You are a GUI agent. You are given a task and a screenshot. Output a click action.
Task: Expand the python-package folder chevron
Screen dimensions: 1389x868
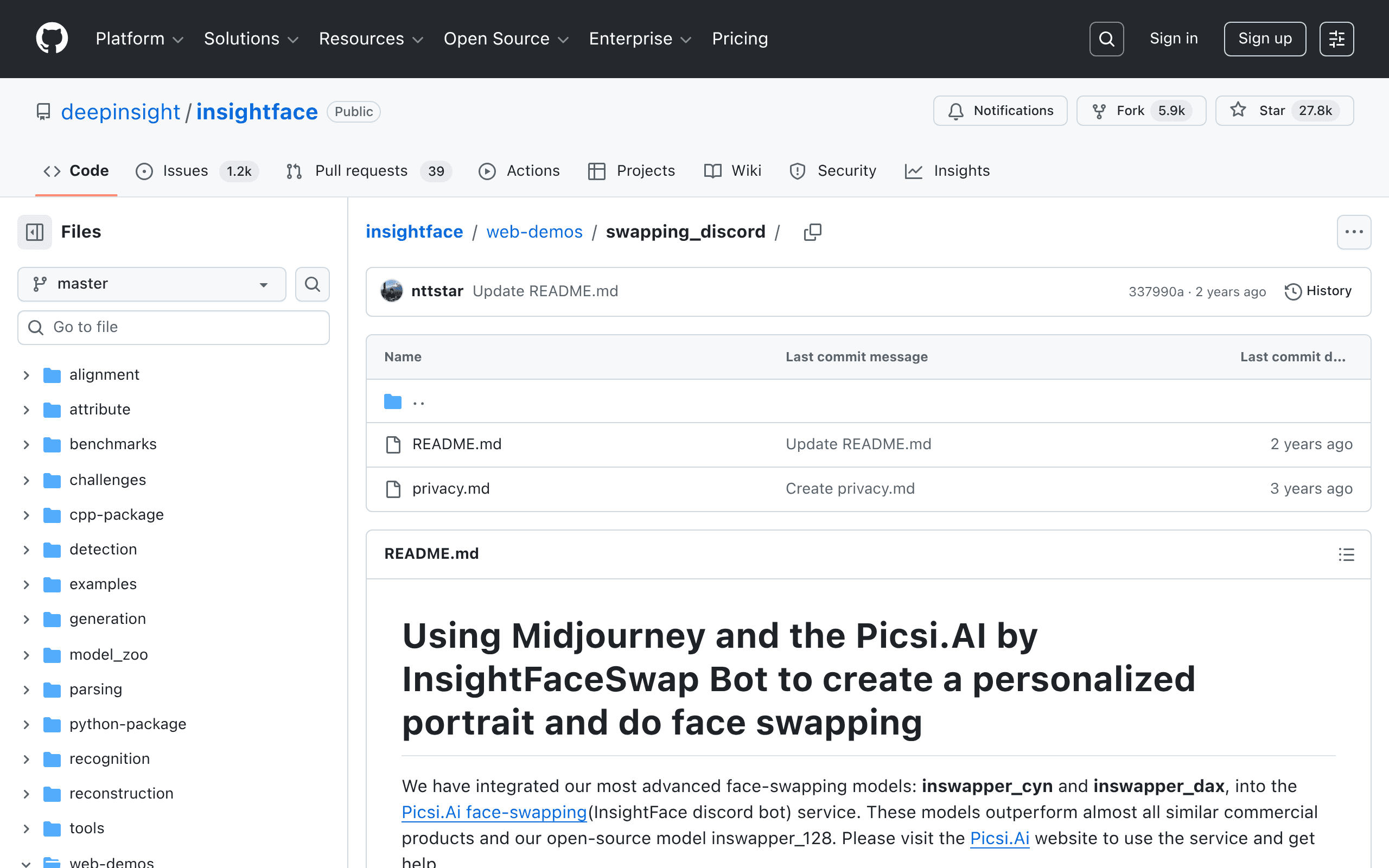tap(26, 724)
